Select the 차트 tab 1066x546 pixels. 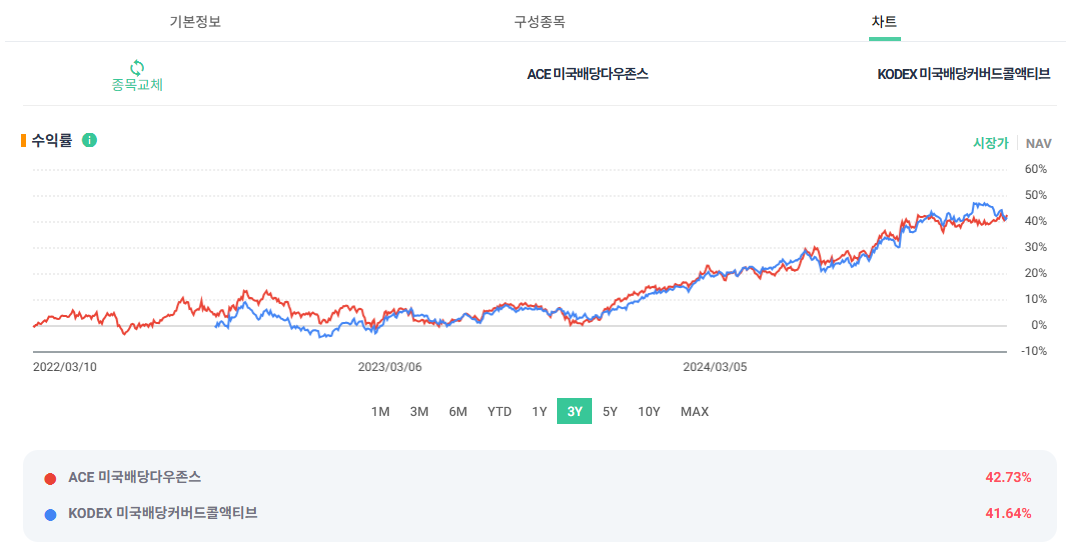click(x=884, y=22)
